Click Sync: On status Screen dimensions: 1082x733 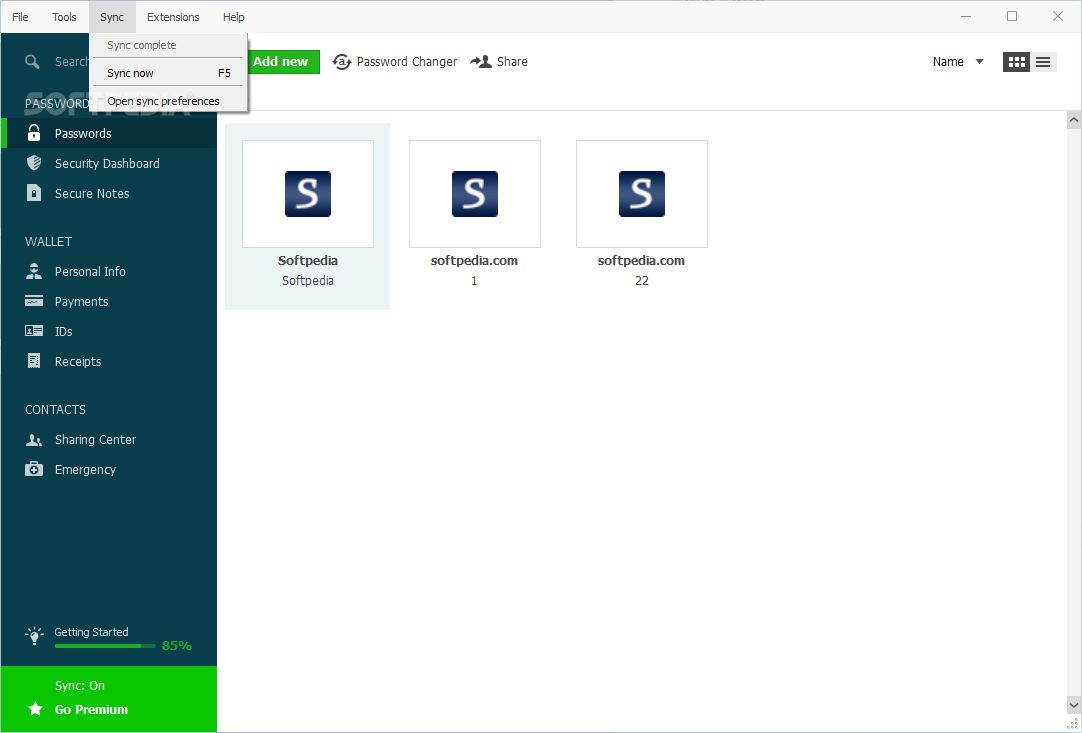(x=80, y=685)
